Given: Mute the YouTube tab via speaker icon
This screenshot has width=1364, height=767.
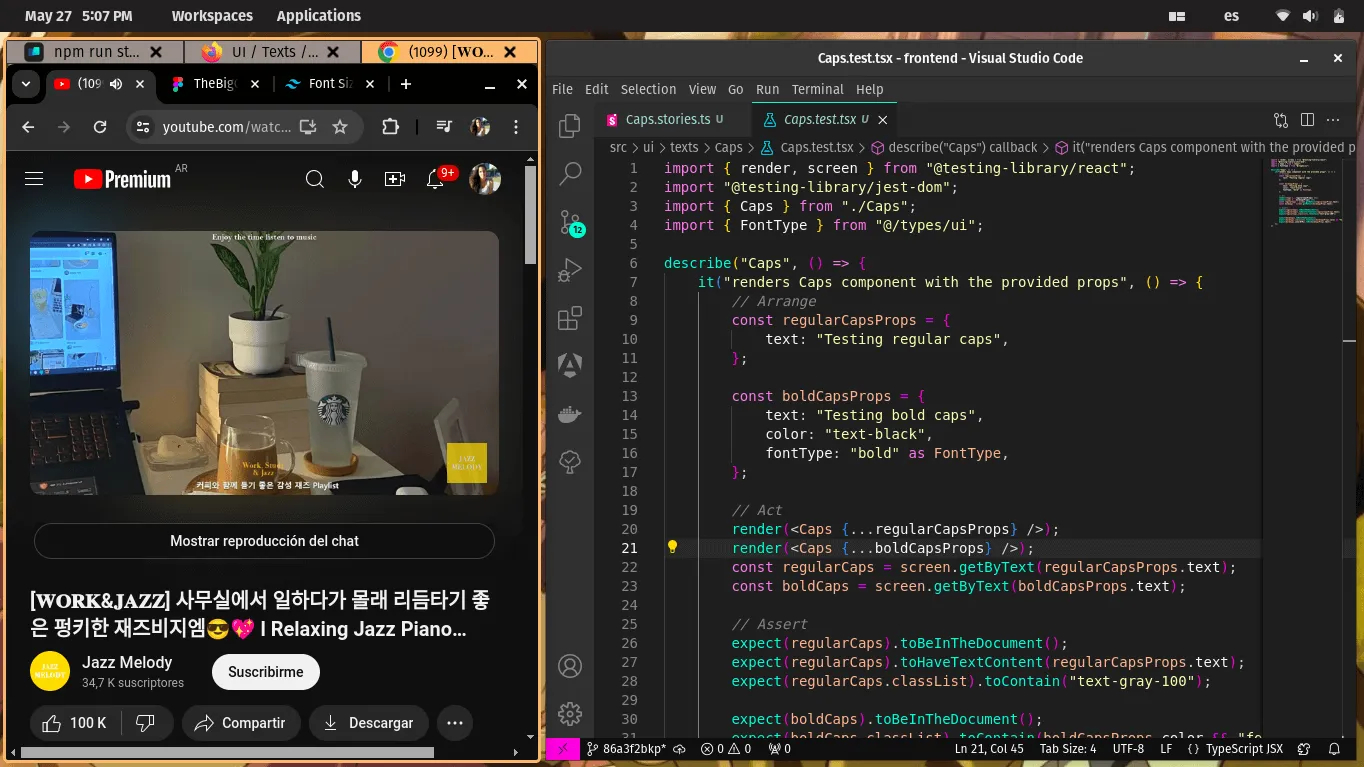Looking at the screenshot, I should (116, 84).
